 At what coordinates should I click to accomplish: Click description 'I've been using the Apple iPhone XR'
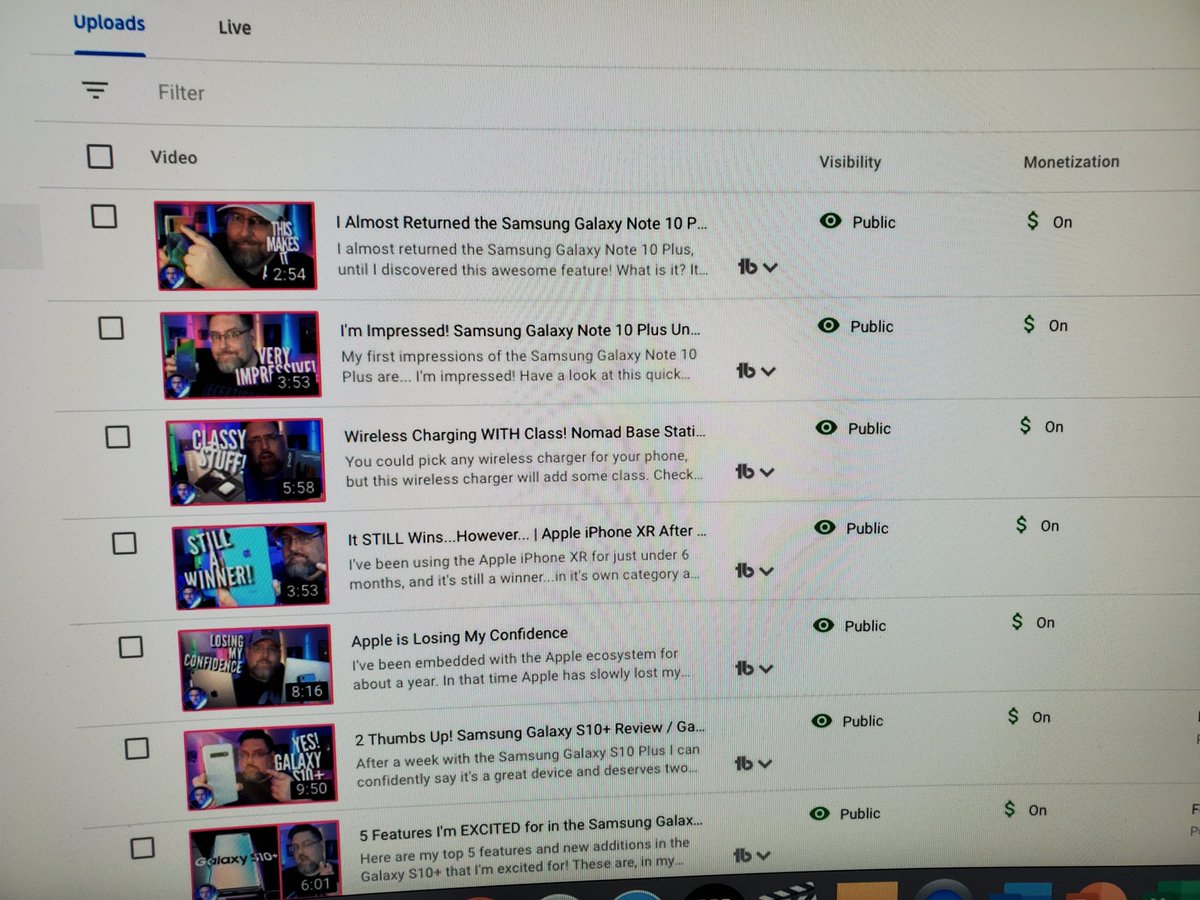tap(525, 565)
